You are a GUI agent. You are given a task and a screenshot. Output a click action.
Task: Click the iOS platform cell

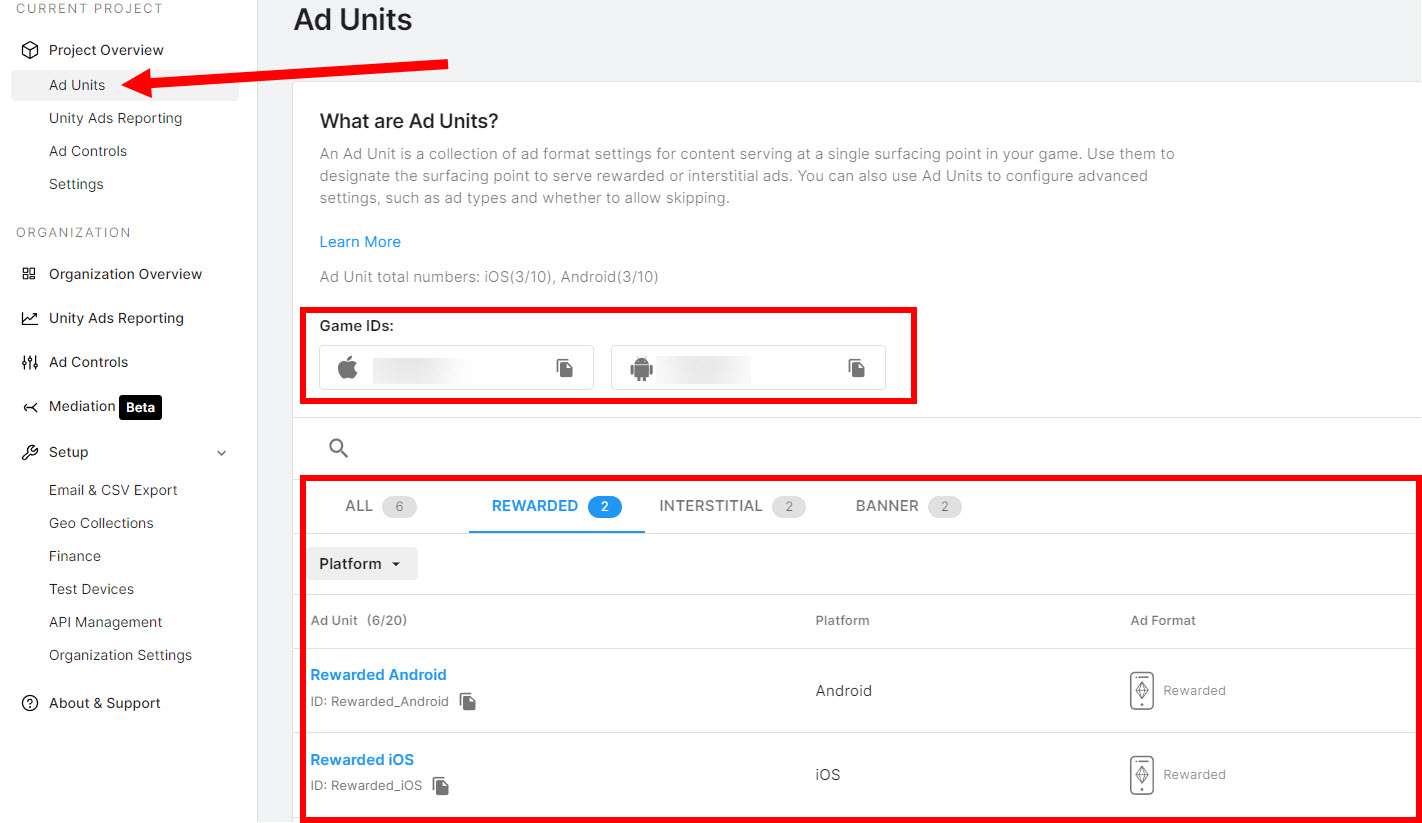point(828,775)
